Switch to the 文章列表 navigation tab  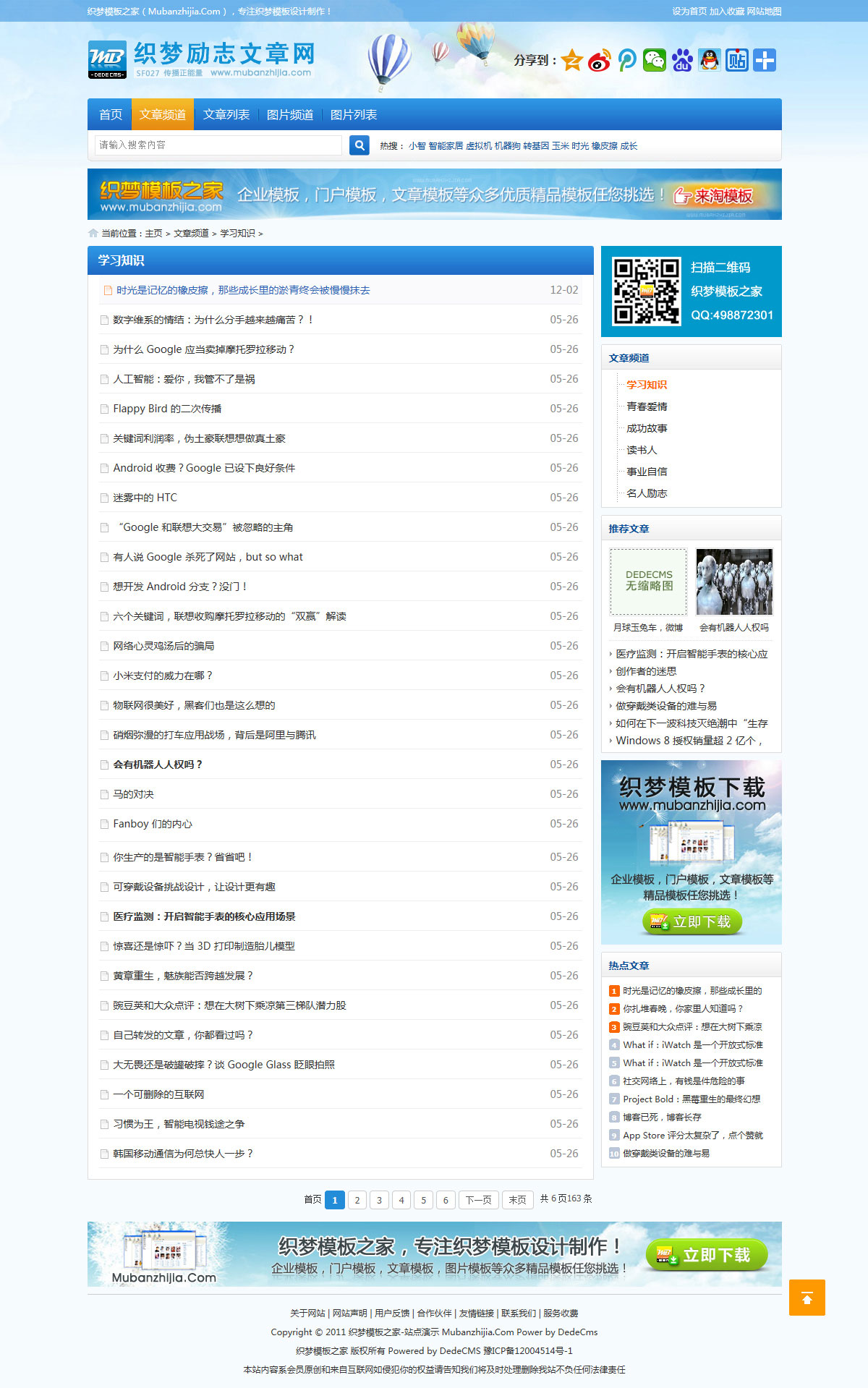click(x=226, y=115)
